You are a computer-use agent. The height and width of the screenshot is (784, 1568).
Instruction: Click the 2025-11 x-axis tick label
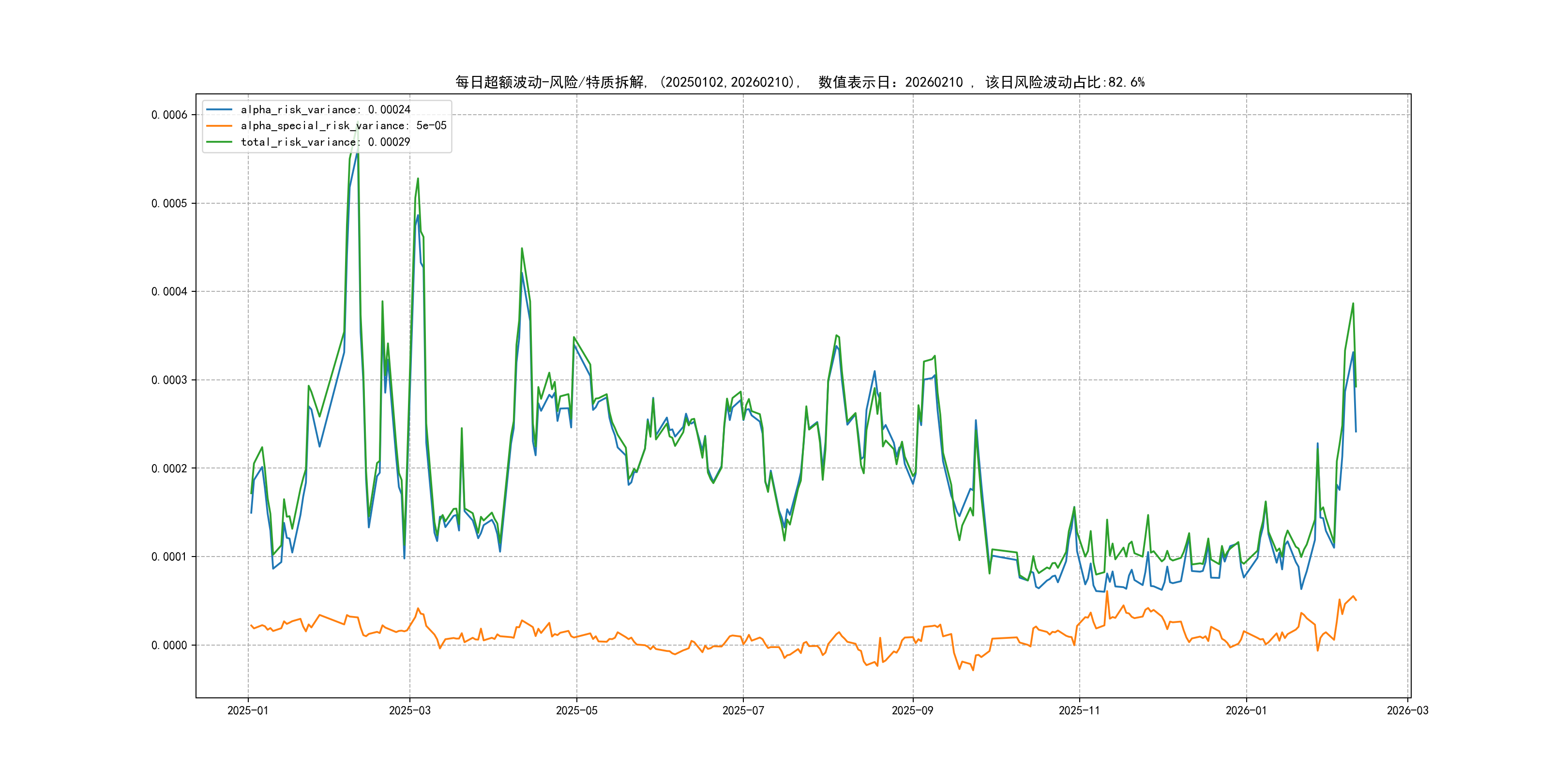coord(1079,710)
